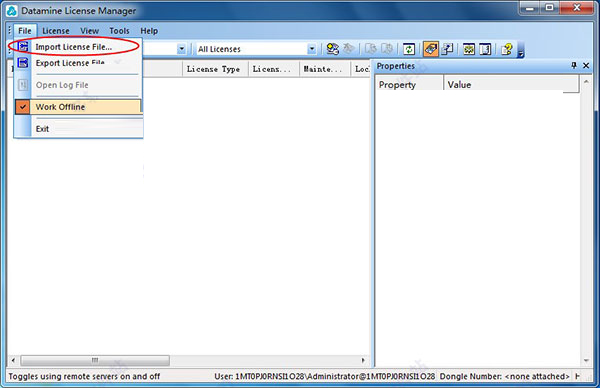Click the Licens... column header

click(274, 69)
